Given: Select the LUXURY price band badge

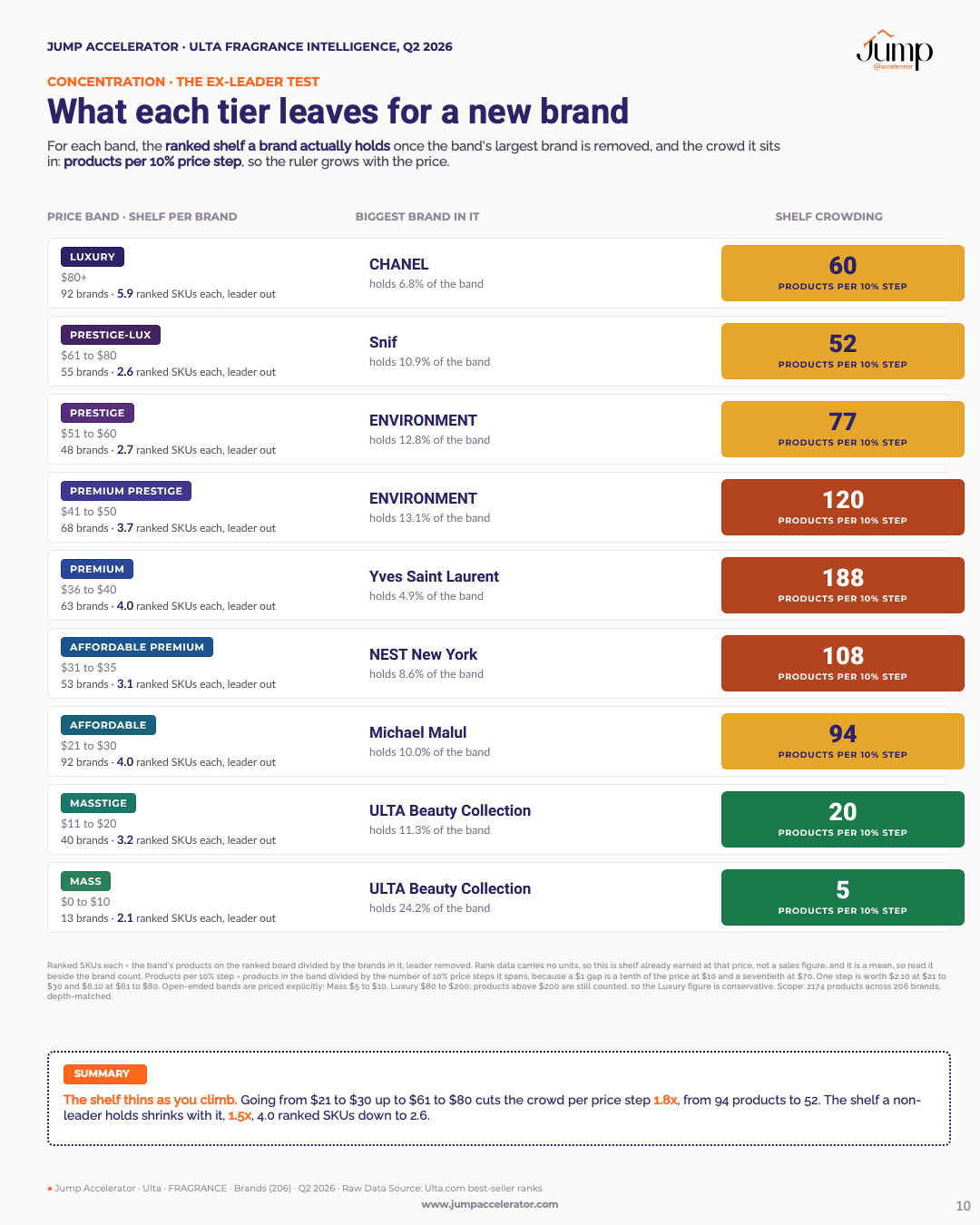Looking at the screenshot, I should click(93, 257).
